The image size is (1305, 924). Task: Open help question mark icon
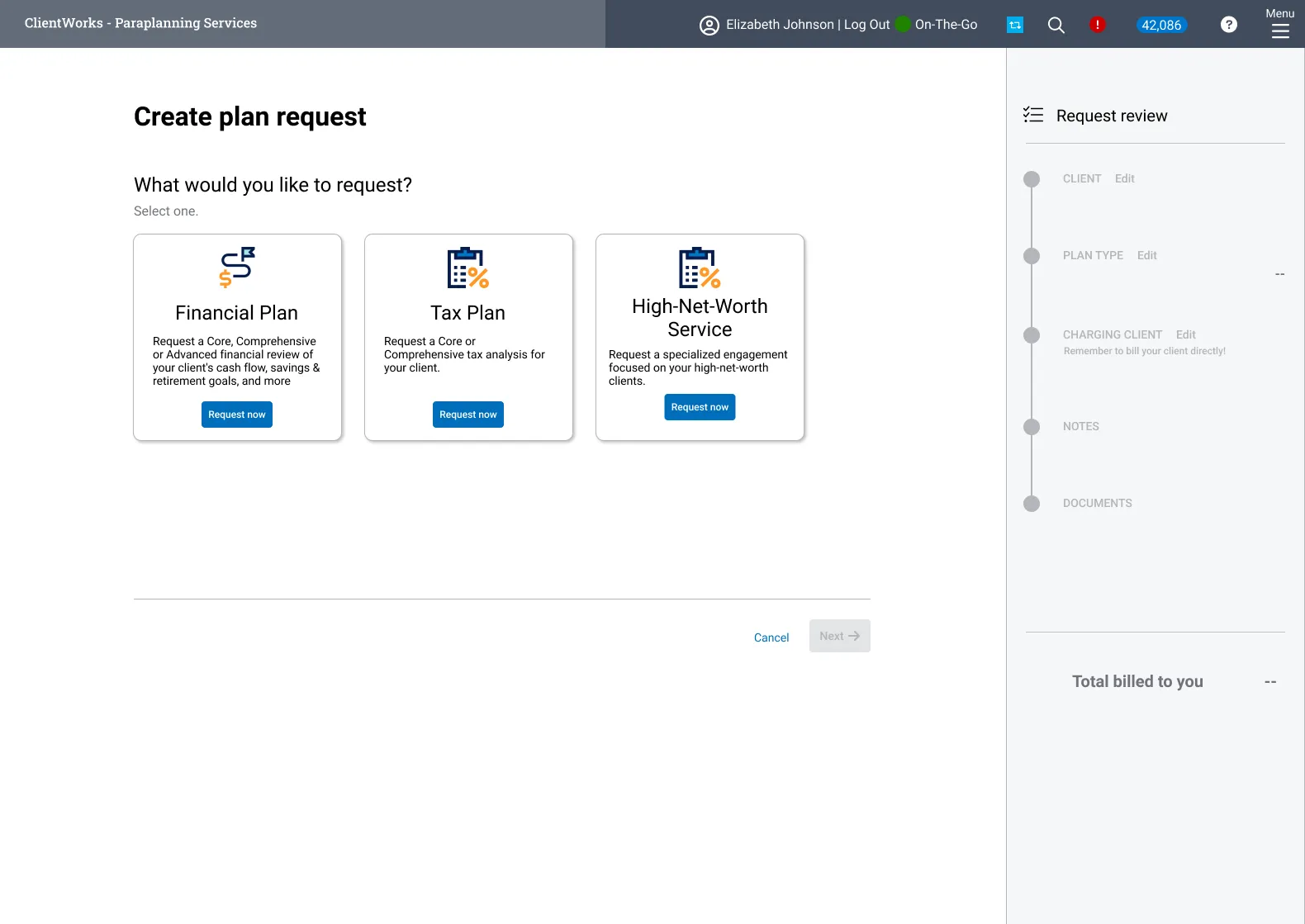(1229, 25)
